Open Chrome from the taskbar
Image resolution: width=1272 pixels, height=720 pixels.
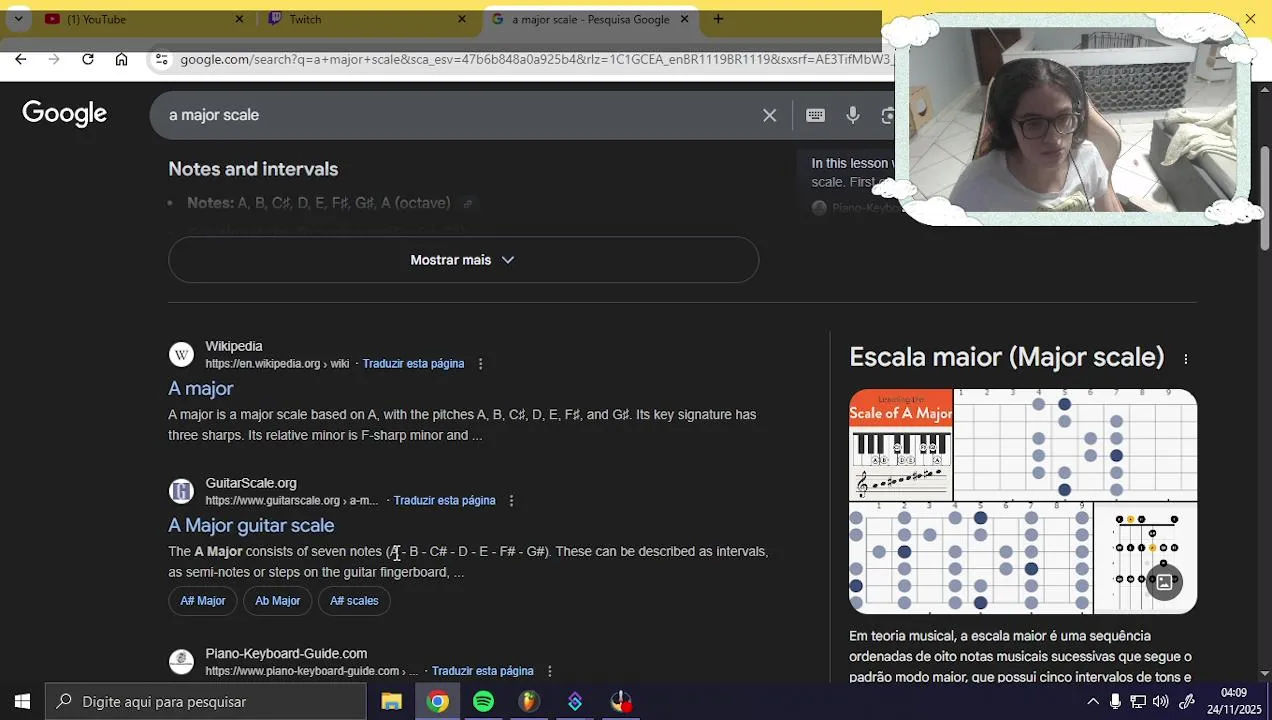coord(437,702)
